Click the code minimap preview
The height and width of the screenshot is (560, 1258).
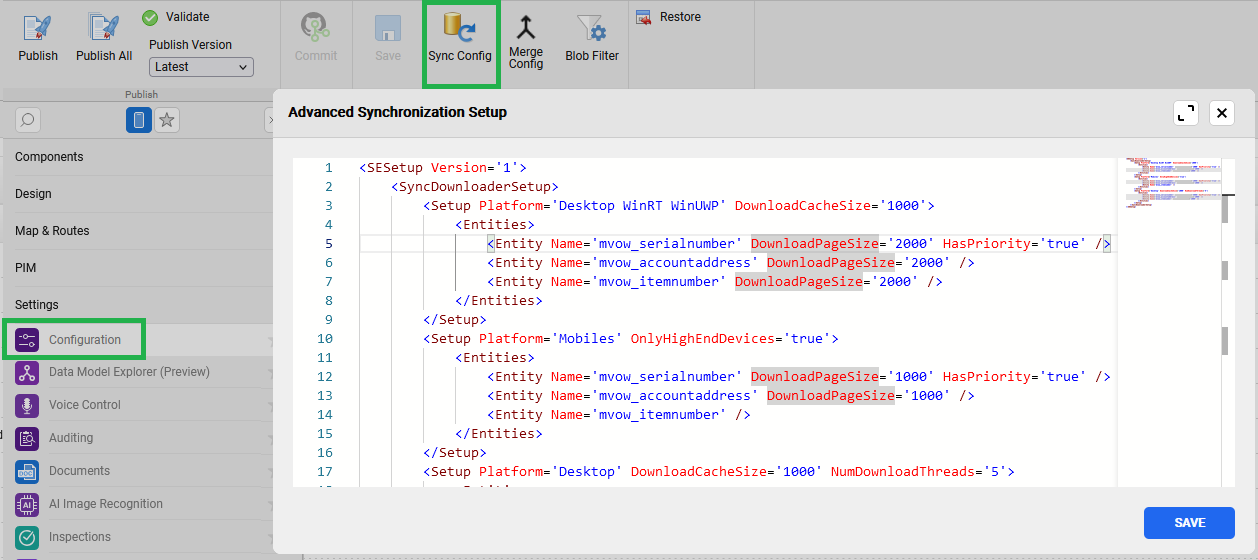click(x=1166, y=180)
